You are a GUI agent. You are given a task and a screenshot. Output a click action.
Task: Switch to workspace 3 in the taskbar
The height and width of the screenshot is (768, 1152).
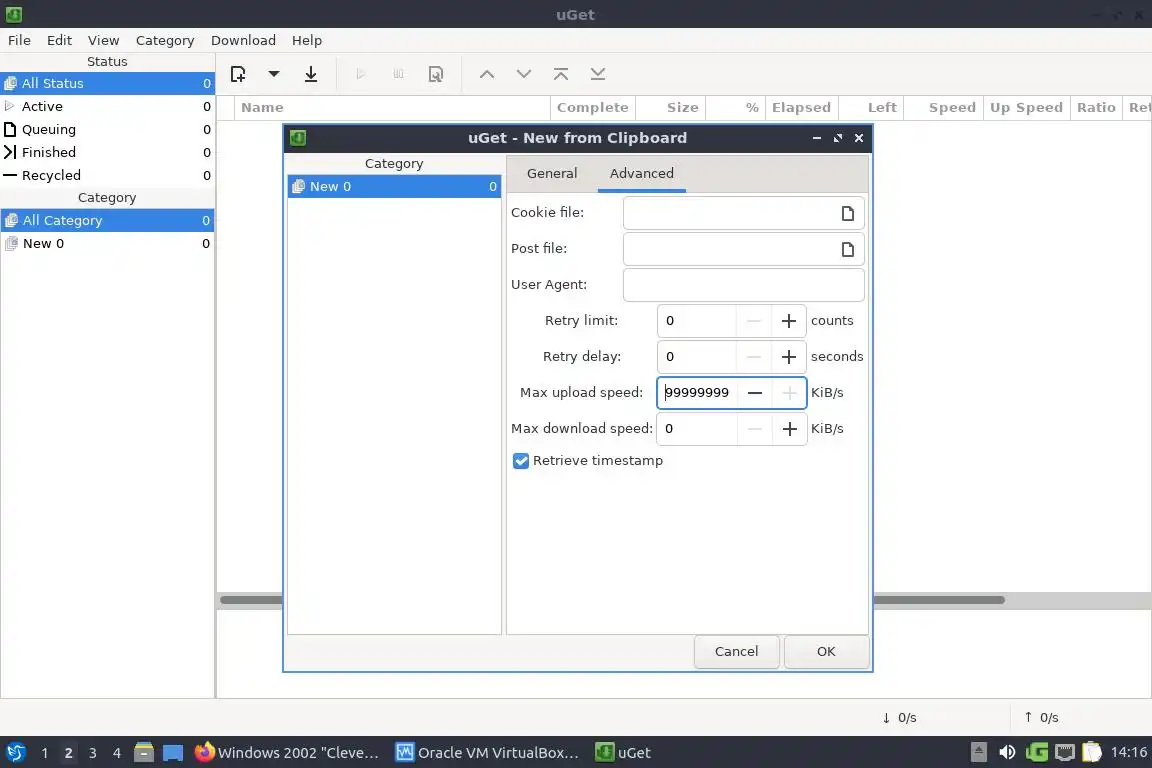click(x=93, y=753)
